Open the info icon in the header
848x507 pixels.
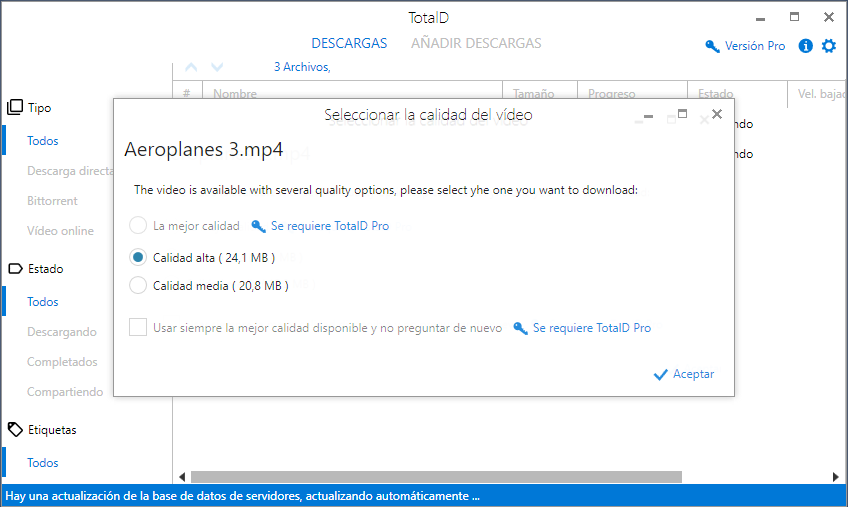coord(805,46)
